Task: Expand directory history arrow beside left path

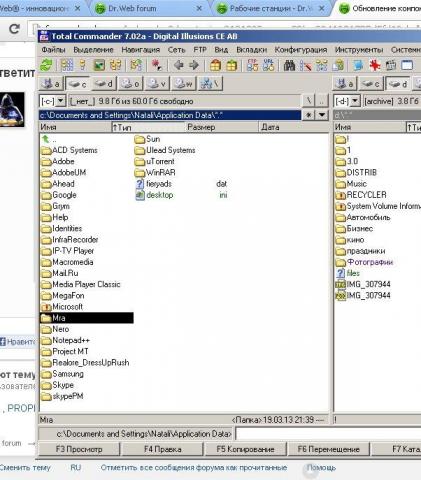Action: pos(322,115)
